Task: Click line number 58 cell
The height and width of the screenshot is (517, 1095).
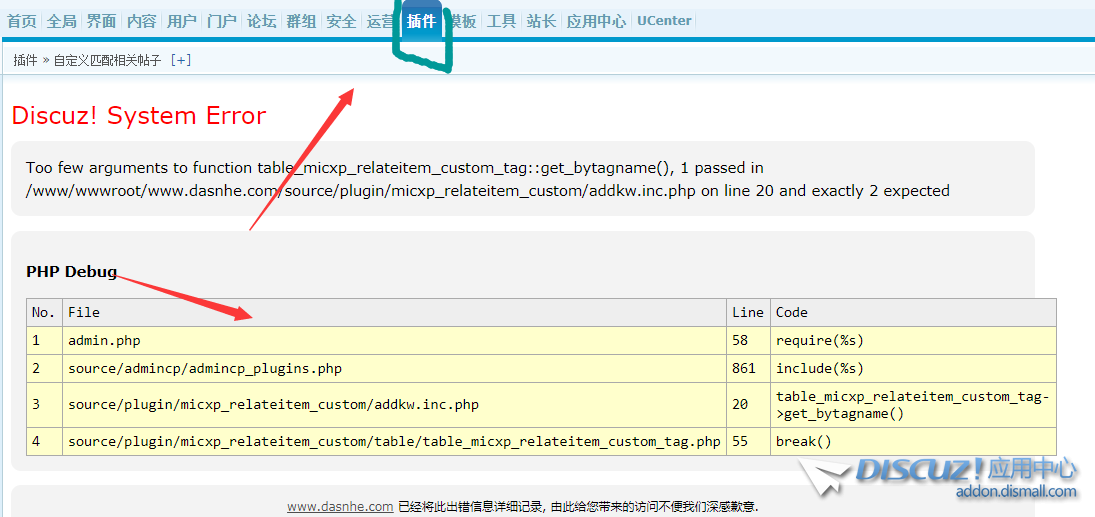Action: (x=748, y=340)
